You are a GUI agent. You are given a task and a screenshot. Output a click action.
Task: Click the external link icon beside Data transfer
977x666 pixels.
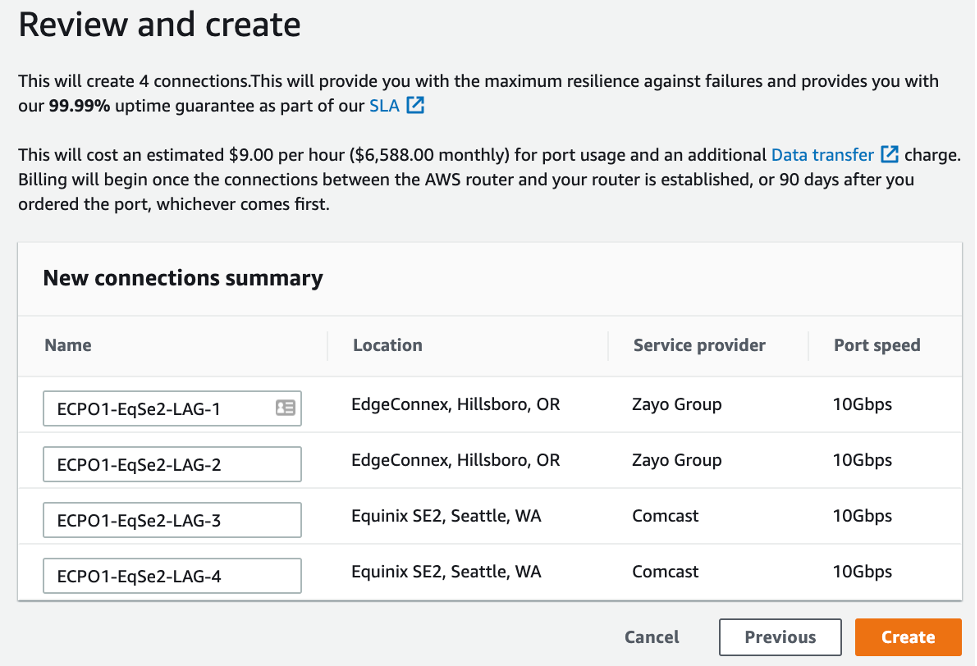[889, 155]
